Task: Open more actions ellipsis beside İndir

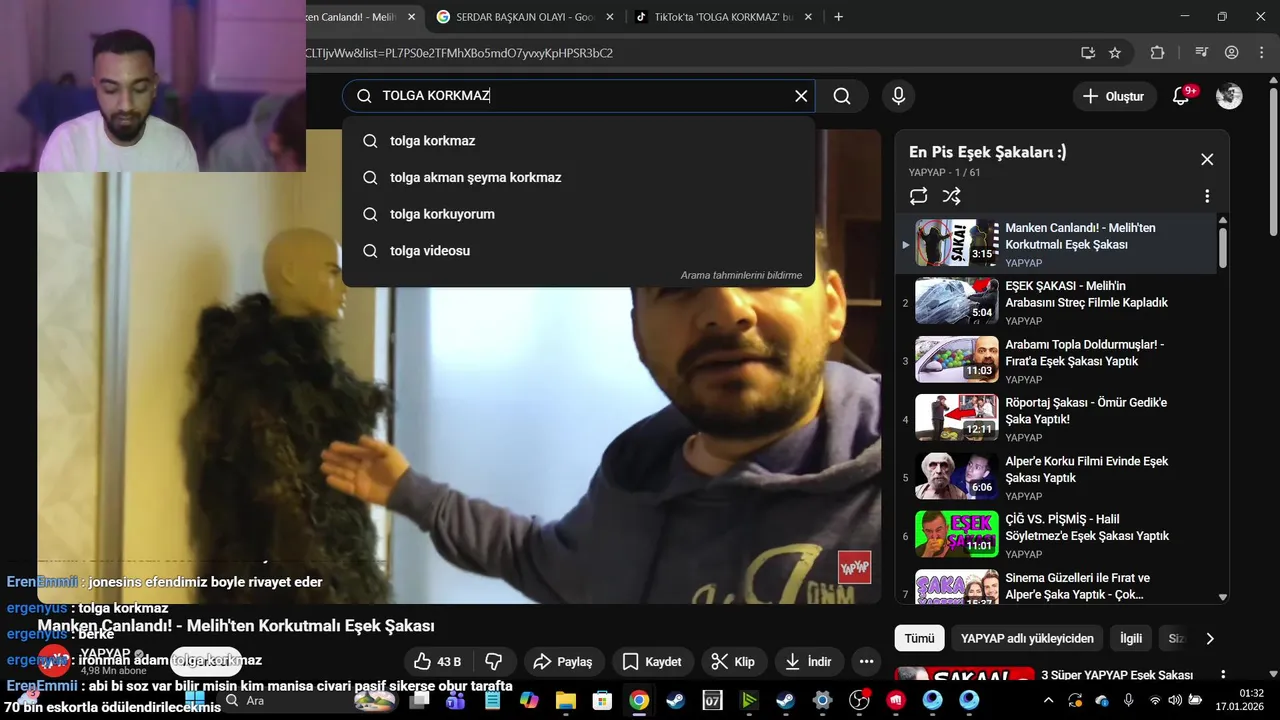Action: (866, 661)
